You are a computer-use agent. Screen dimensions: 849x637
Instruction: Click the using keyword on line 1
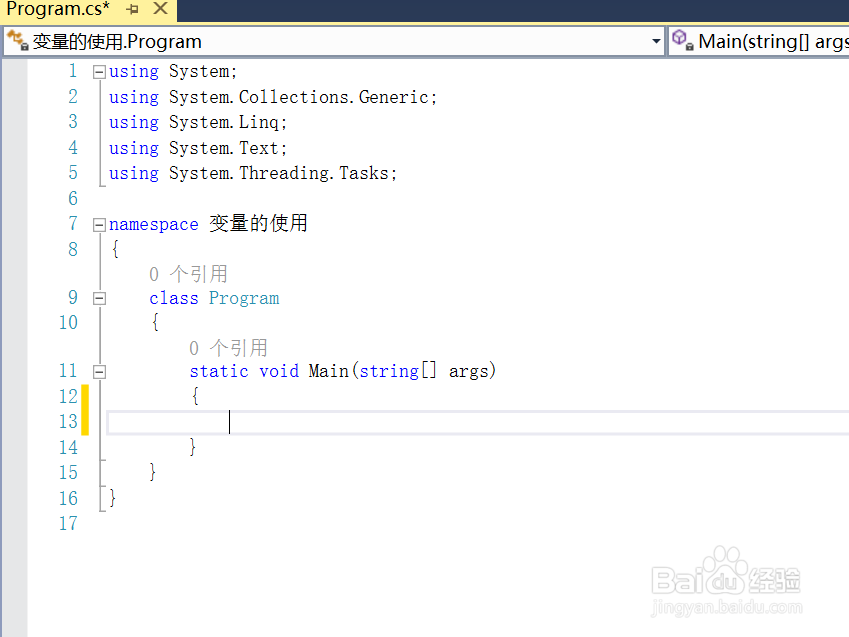click(133, 71)
